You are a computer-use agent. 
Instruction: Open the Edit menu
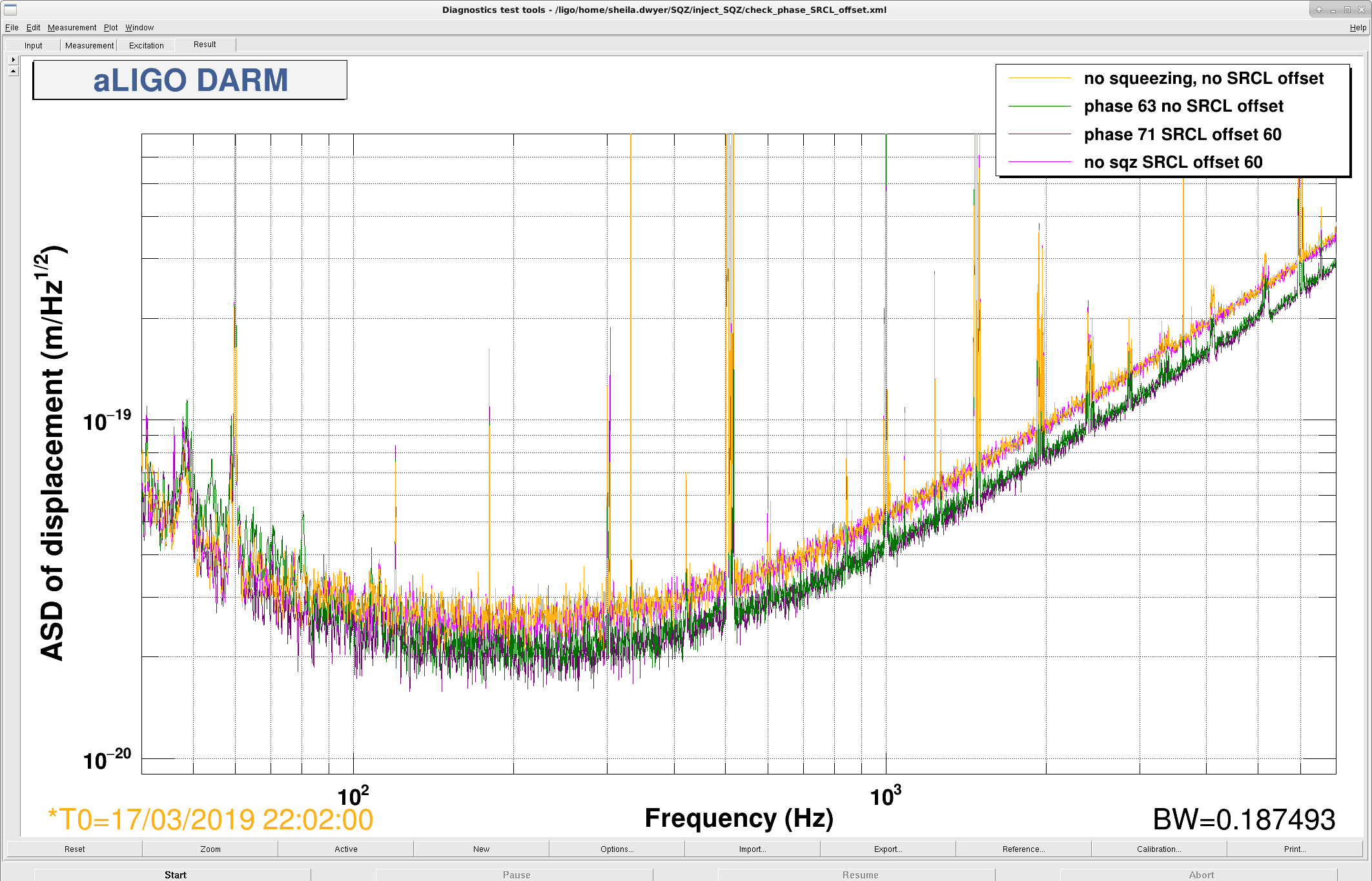pos(34,28)
